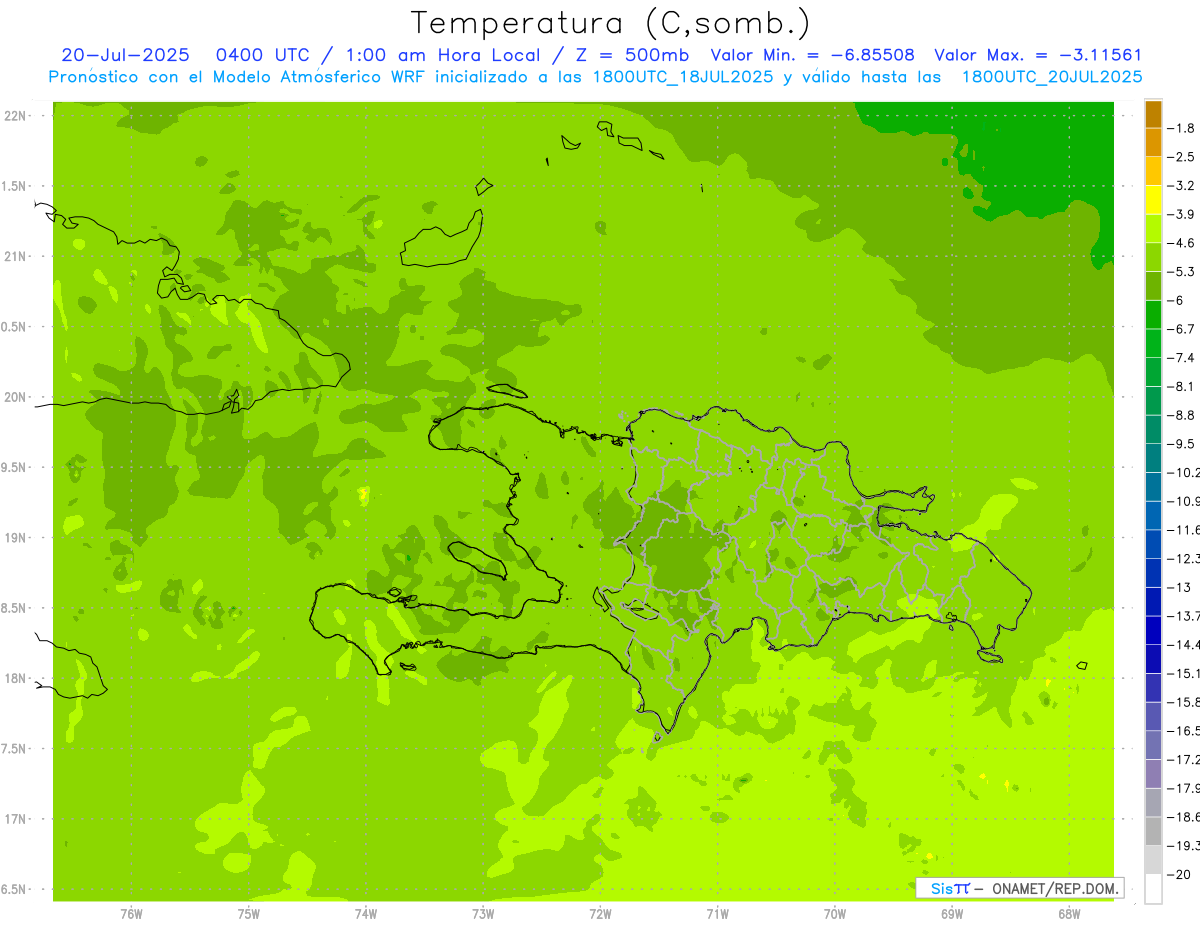Screen dimensions: 1200x927
Task: Click the initialization time "1800UTC_18JUL2025"
Action: coord(682,77)
